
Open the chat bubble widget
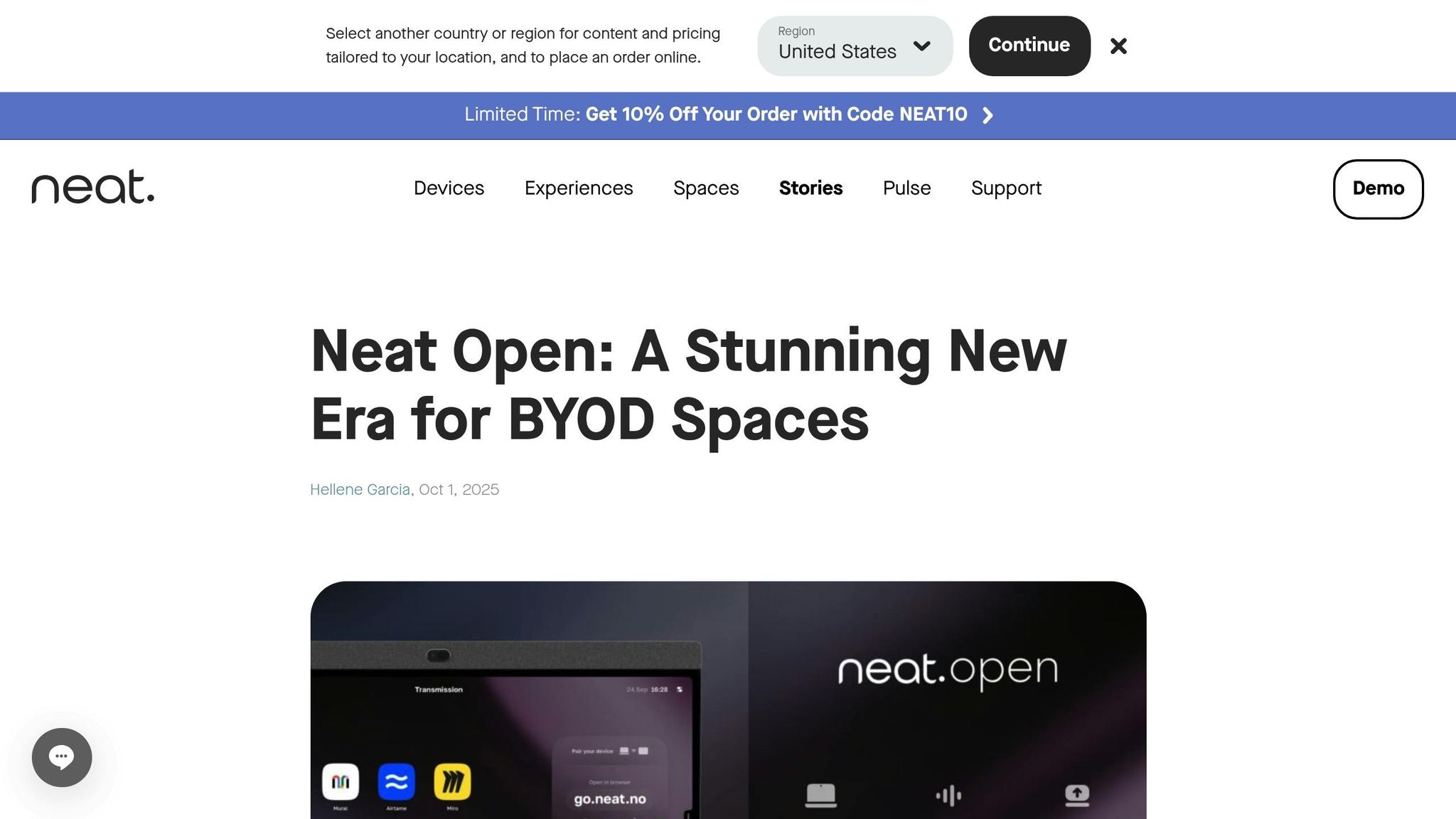pos(62,757)
